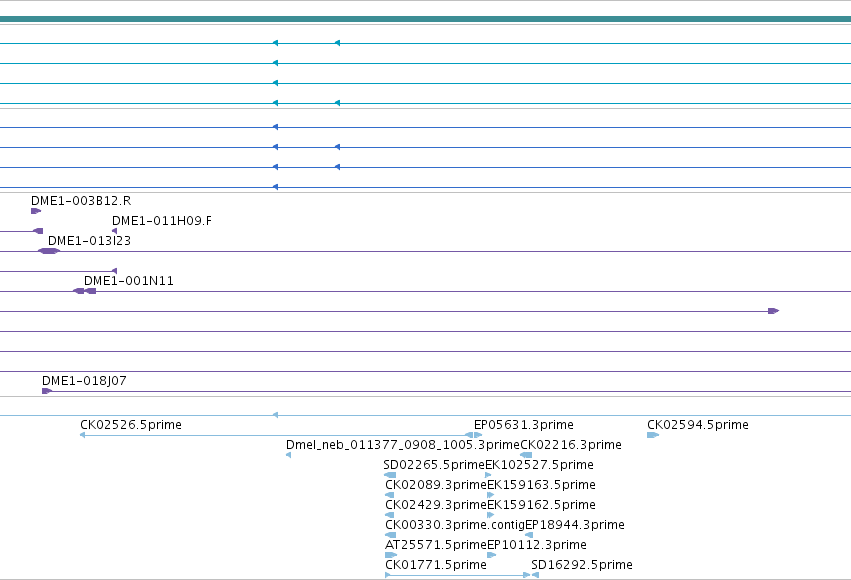This screenshot has width=851, height=580.
Task: Select the CK02089.3prime label
Action: point(436,485)
